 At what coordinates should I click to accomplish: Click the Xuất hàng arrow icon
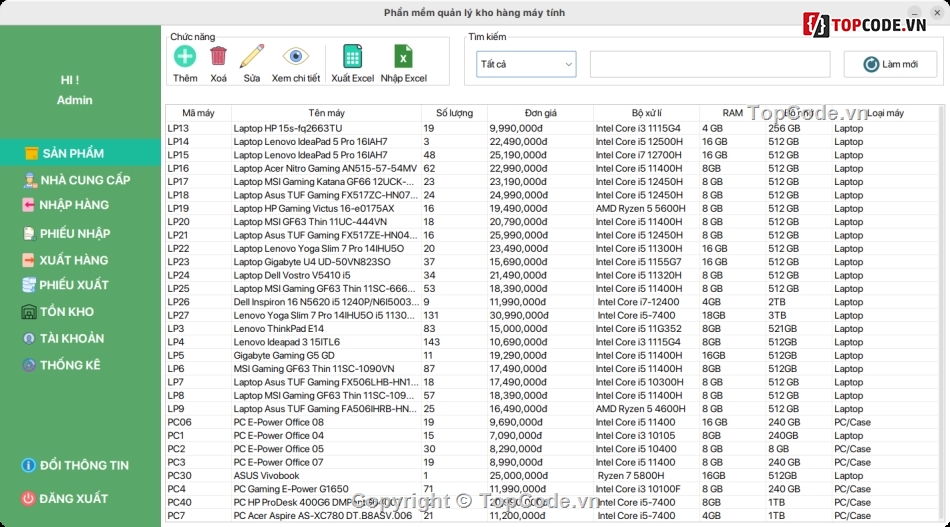click(28, 260)
